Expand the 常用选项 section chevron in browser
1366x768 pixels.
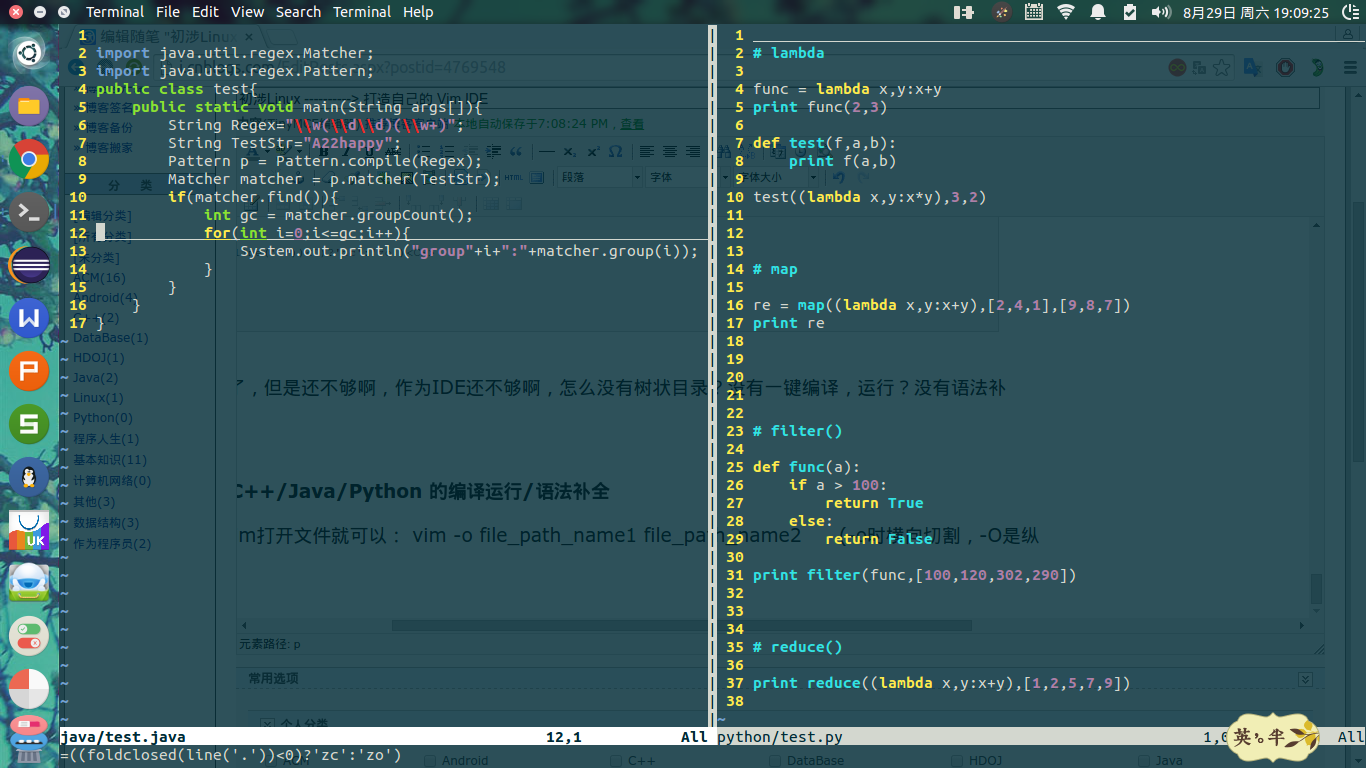point(1305,679)
